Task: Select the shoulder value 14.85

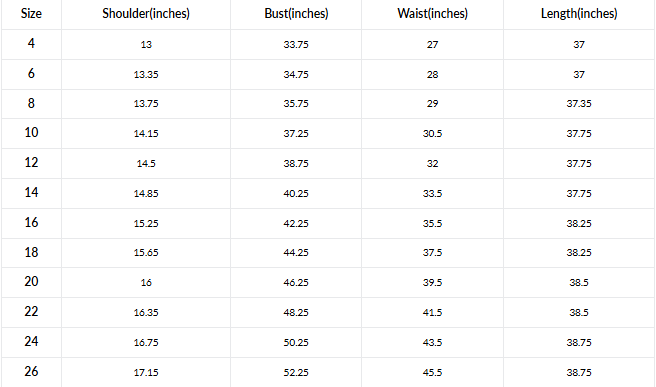Action: (146, 194)
